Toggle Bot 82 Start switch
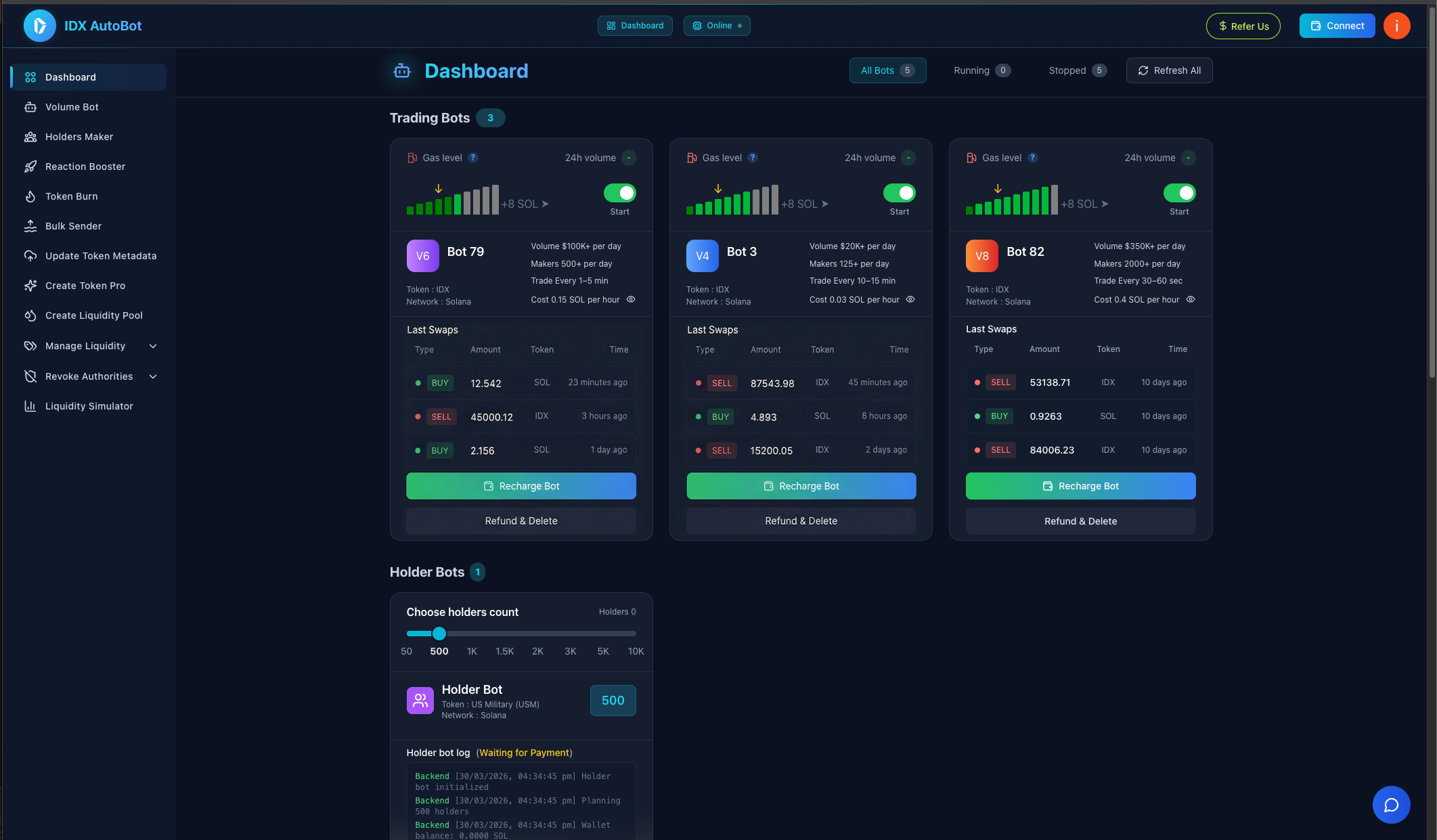Viewport: 1437px width, 840px height. (x=1179, y=193)
